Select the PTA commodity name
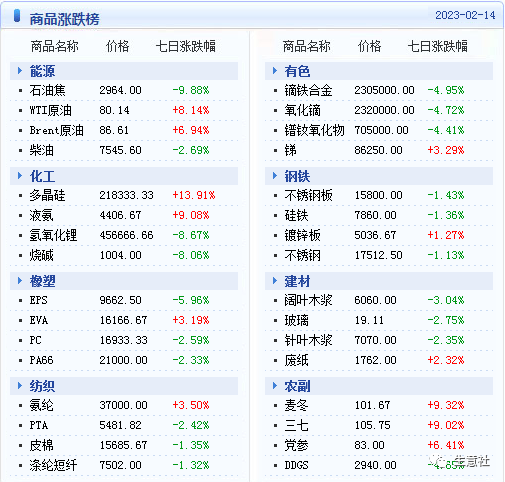Image resolution: width=505 pixels, height=482 pixels. click(x=39, y=425)
